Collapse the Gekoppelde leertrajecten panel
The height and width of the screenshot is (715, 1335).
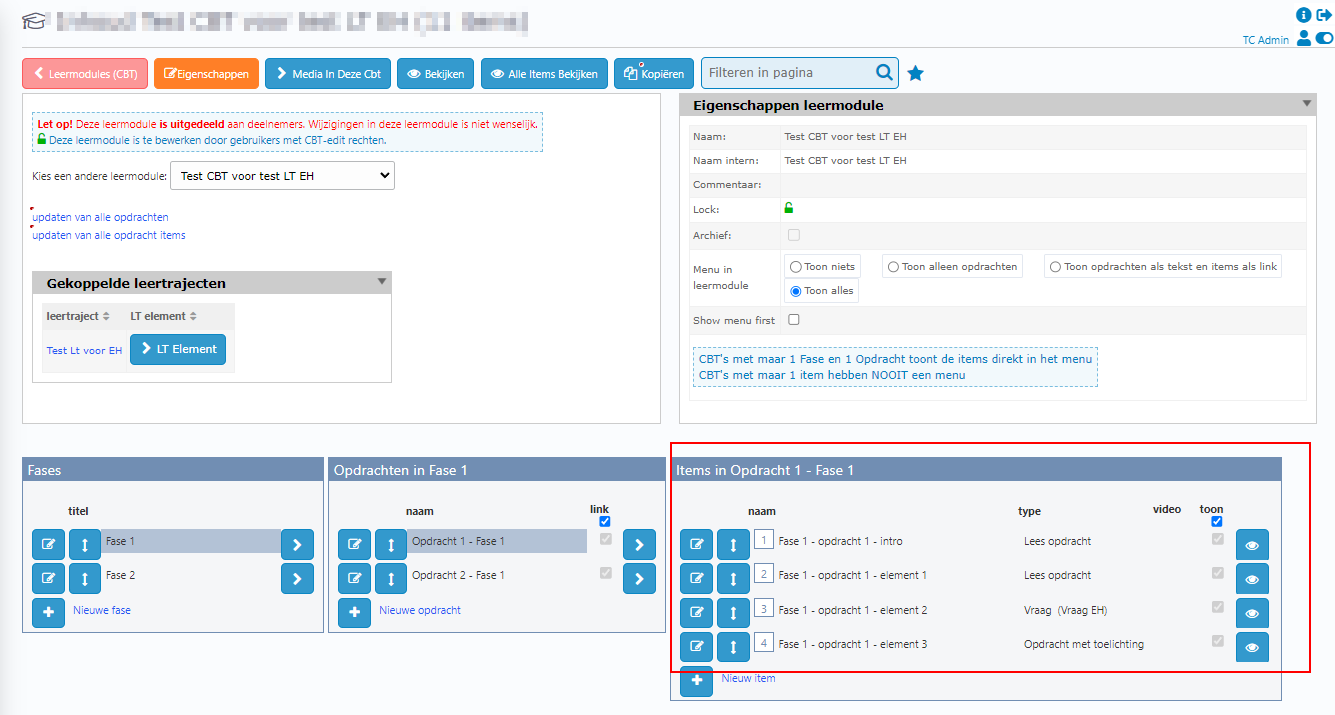(x=381, y=282)
